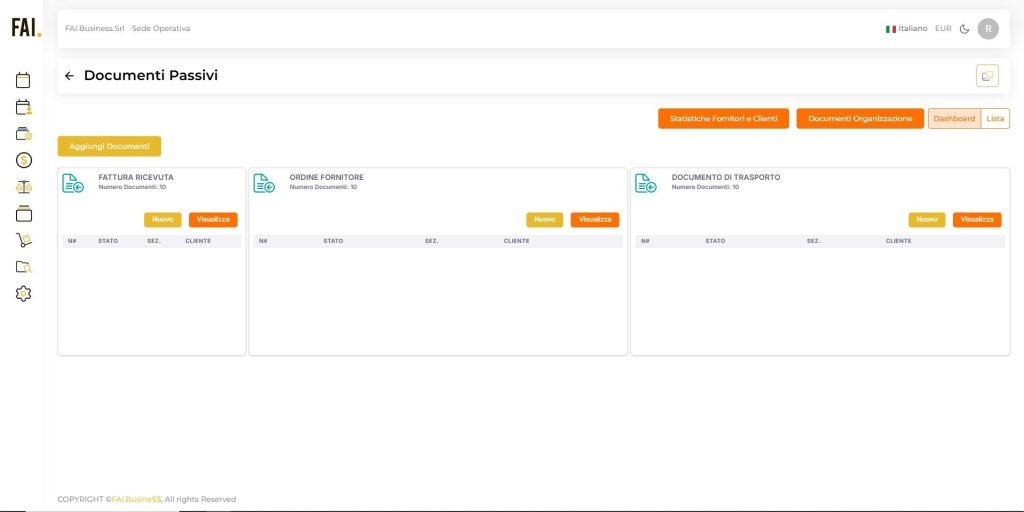This screenshot has width=1024, height=512.
Task: Click the dollar coin sidebar icon
Action: [x=24, y=160]
